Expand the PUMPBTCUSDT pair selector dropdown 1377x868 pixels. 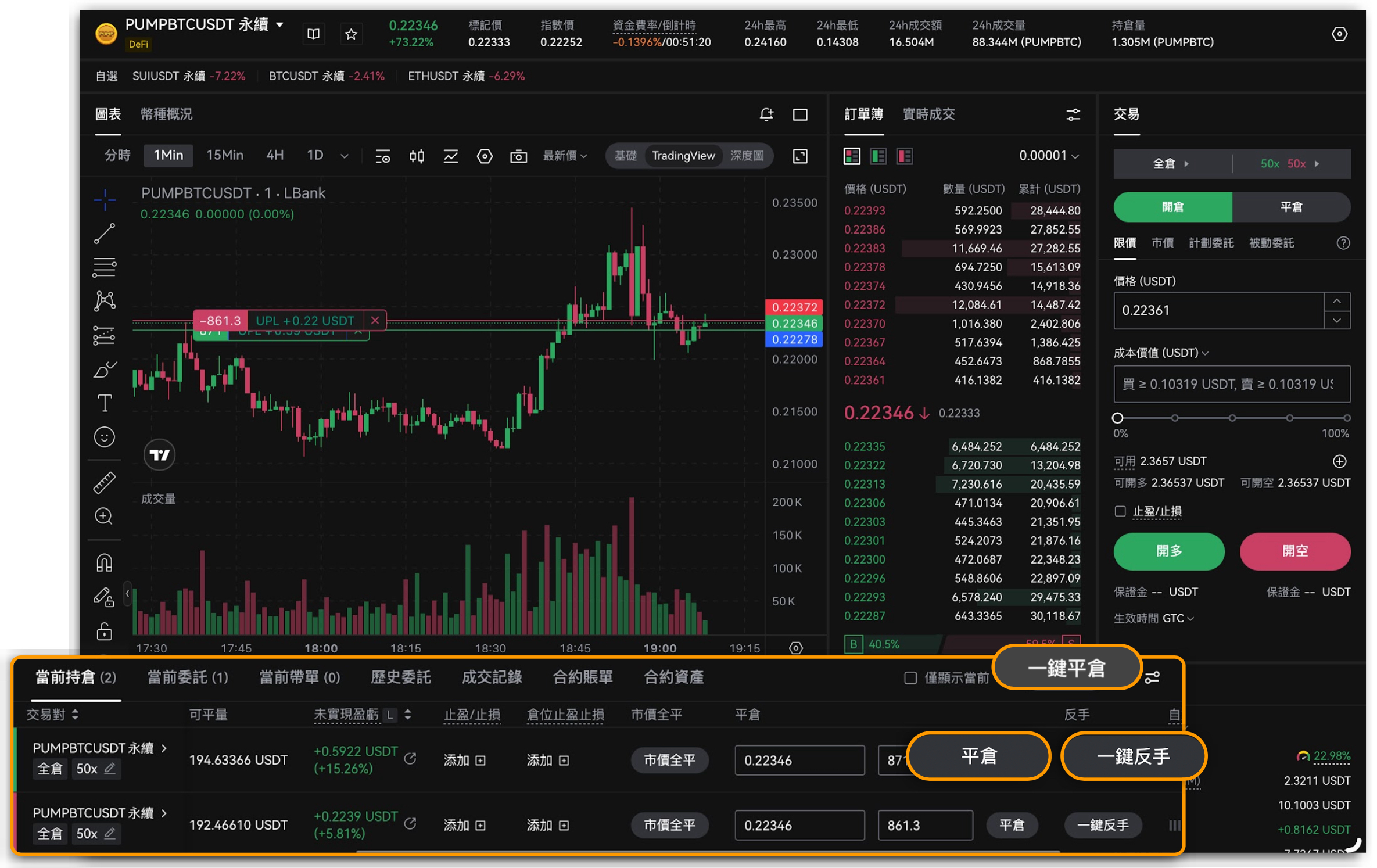pyautogui.click(x=280, y=25)
